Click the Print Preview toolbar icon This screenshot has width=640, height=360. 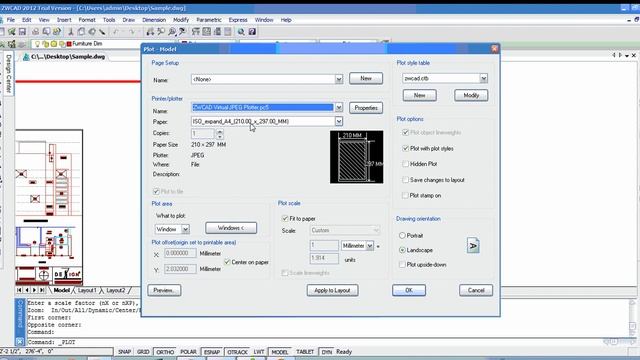(46, 31)
